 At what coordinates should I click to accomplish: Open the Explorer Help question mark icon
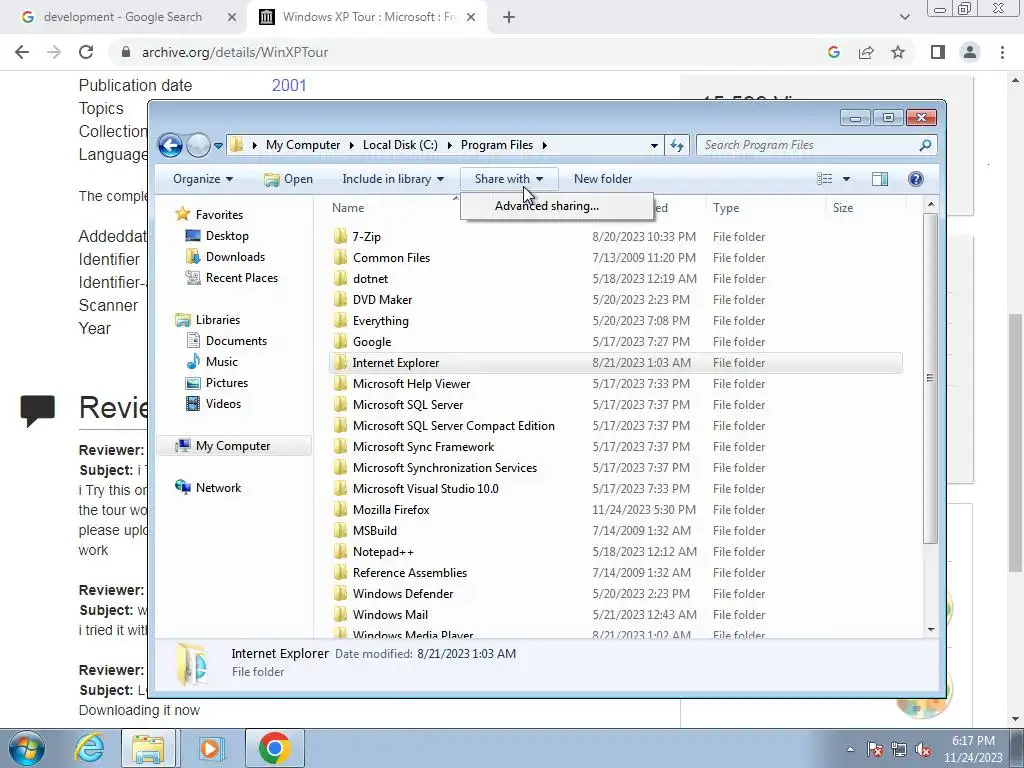(916, 179)
